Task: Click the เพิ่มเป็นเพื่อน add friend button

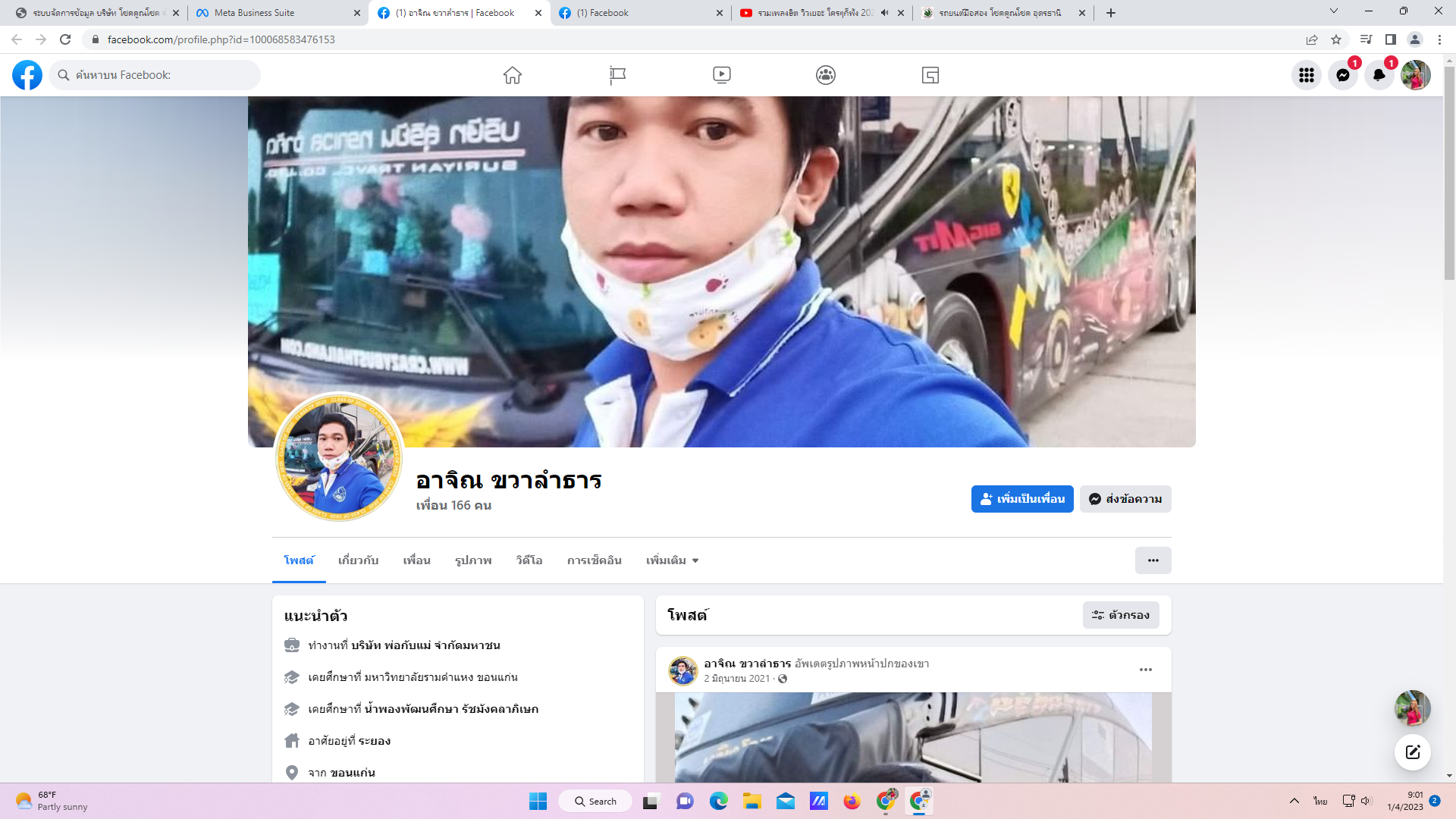Action: click(x=1022, y=499)
